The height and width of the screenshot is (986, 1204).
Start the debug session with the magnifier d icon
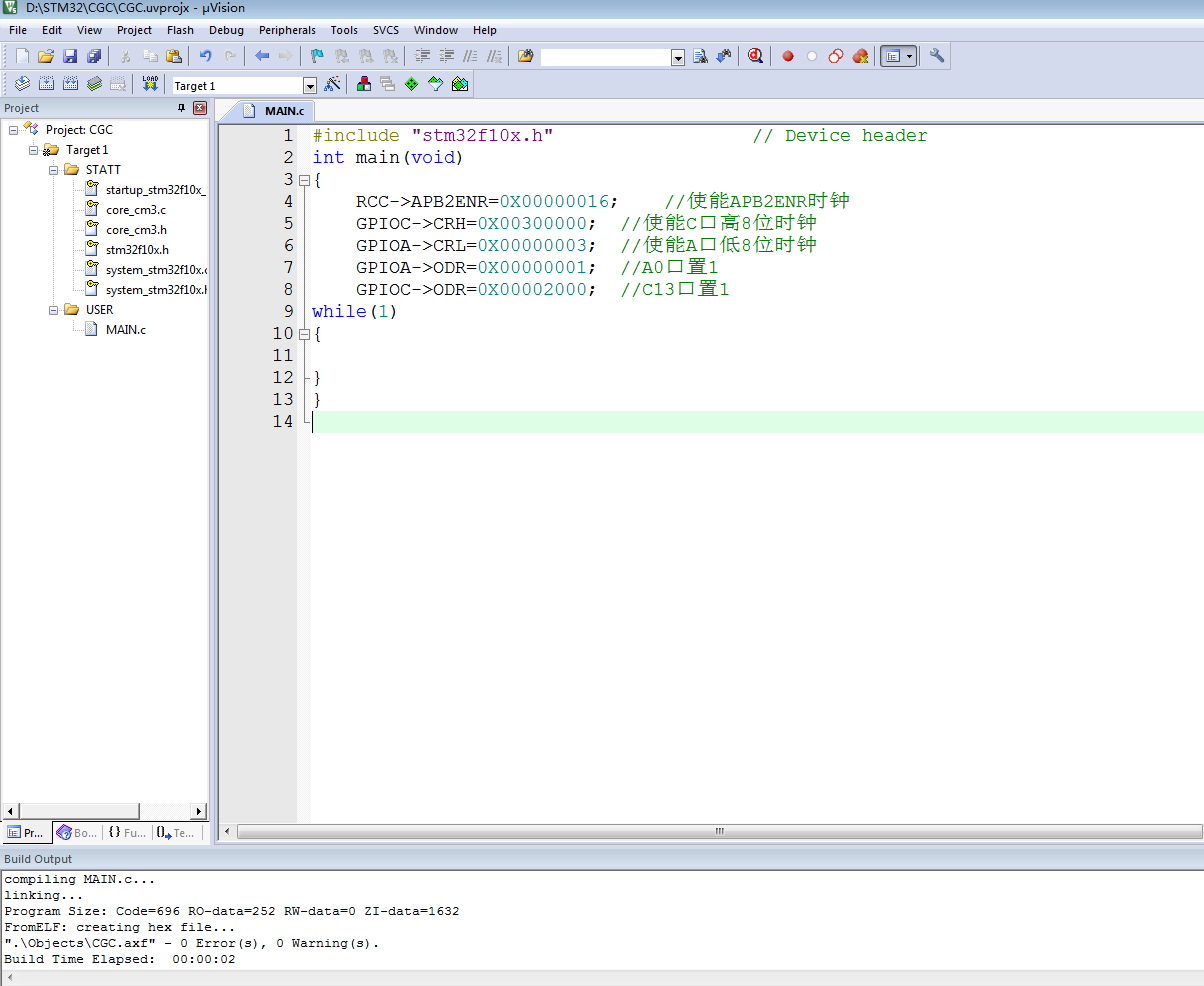pyautogui.click(x=756, y=56)
